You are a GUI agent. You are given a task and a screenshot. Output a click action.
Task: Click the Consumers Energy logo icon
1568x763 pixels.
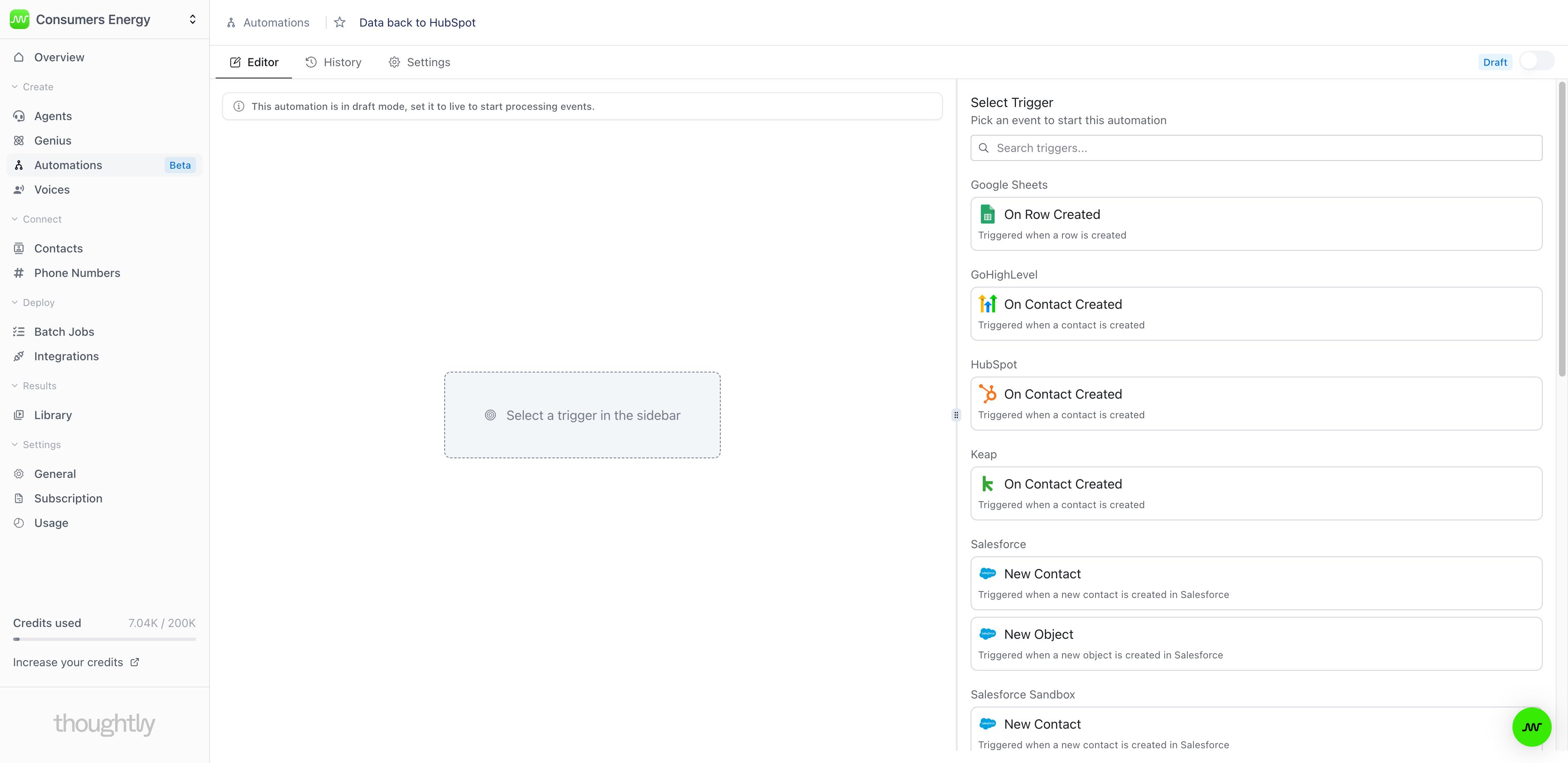[x=20, y=20]
